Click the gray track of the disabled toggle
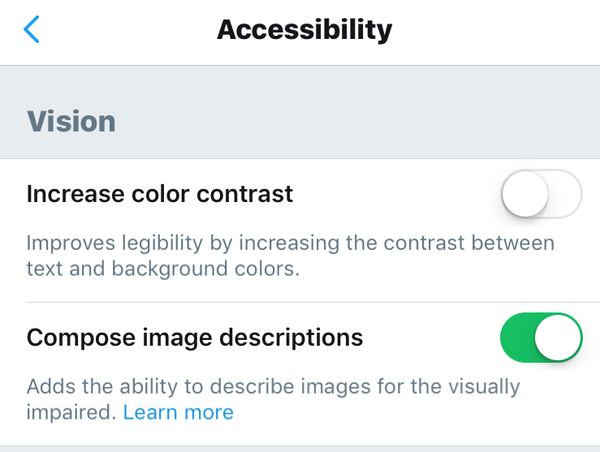 click(x=566, y=194)
